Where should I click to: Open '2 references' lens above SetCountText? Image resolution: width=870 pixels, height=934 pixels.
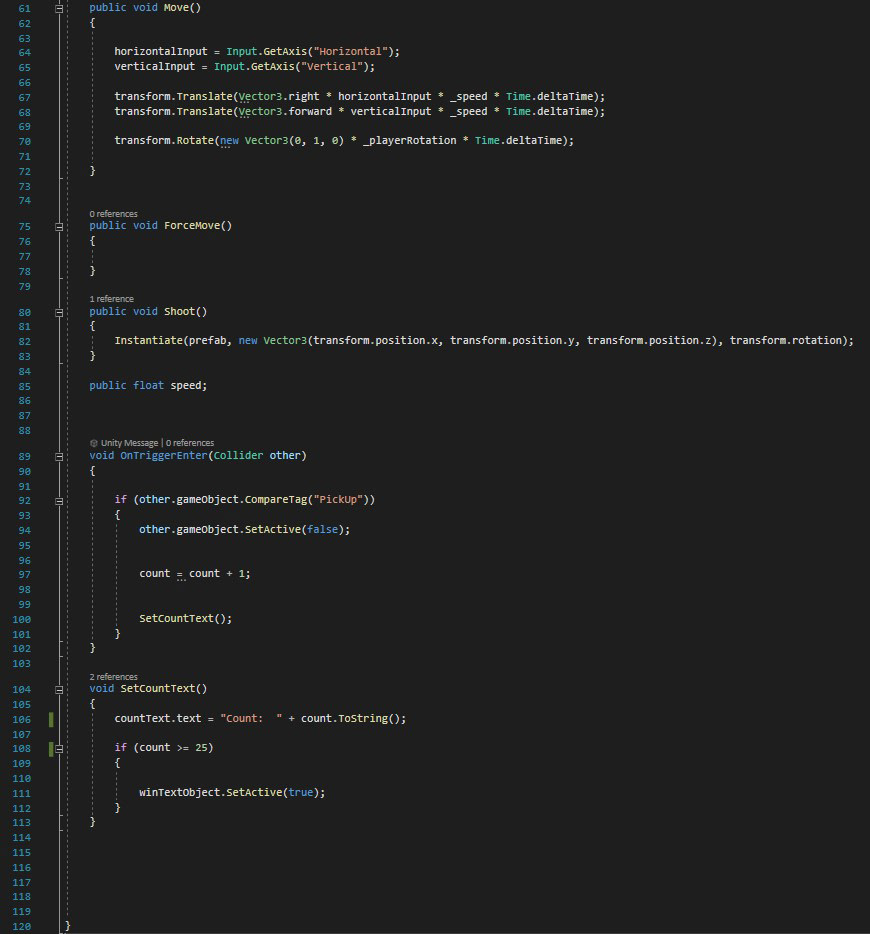pyautogui.click(x=113, y=677)
